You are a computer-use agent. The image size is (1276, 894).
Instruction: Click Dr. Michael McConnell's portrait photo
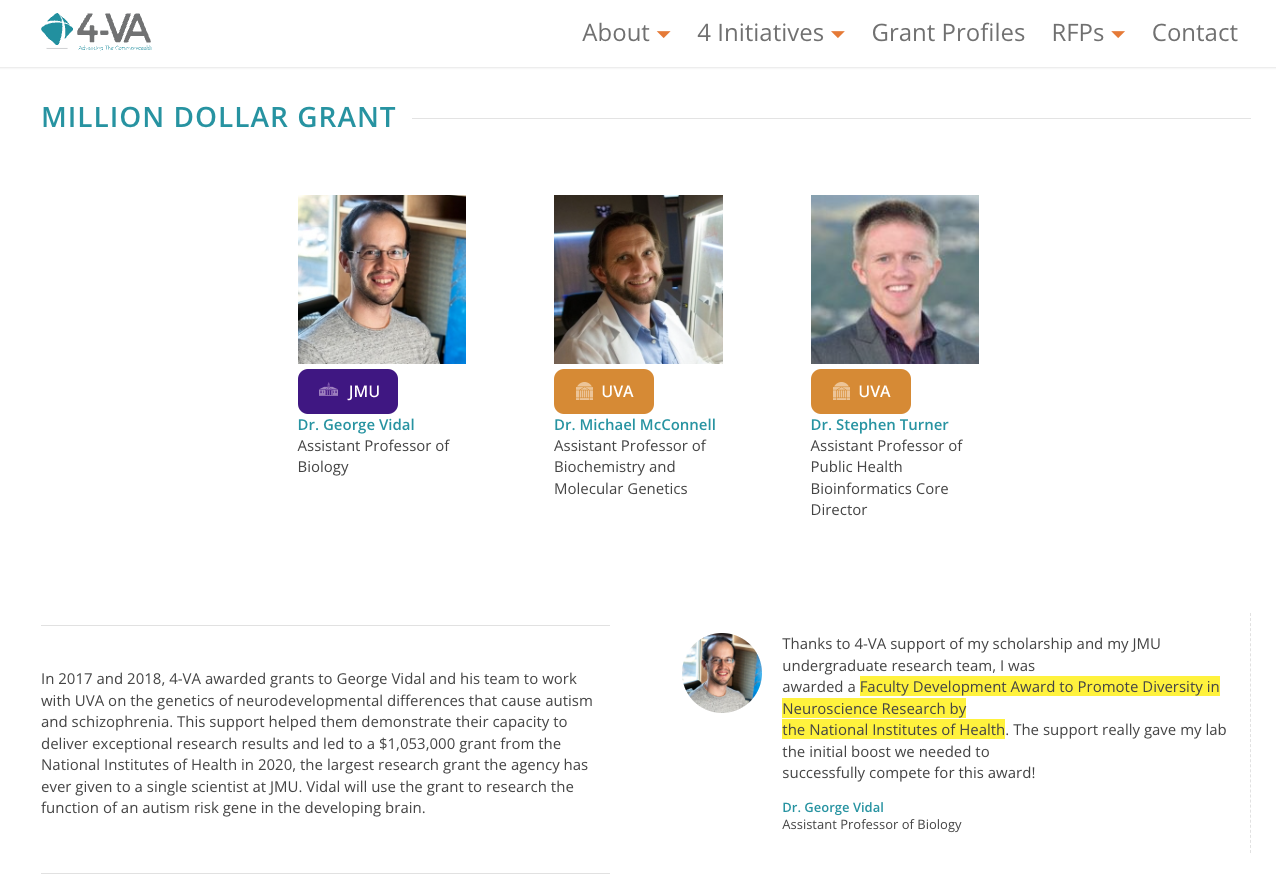pos(638,279)
